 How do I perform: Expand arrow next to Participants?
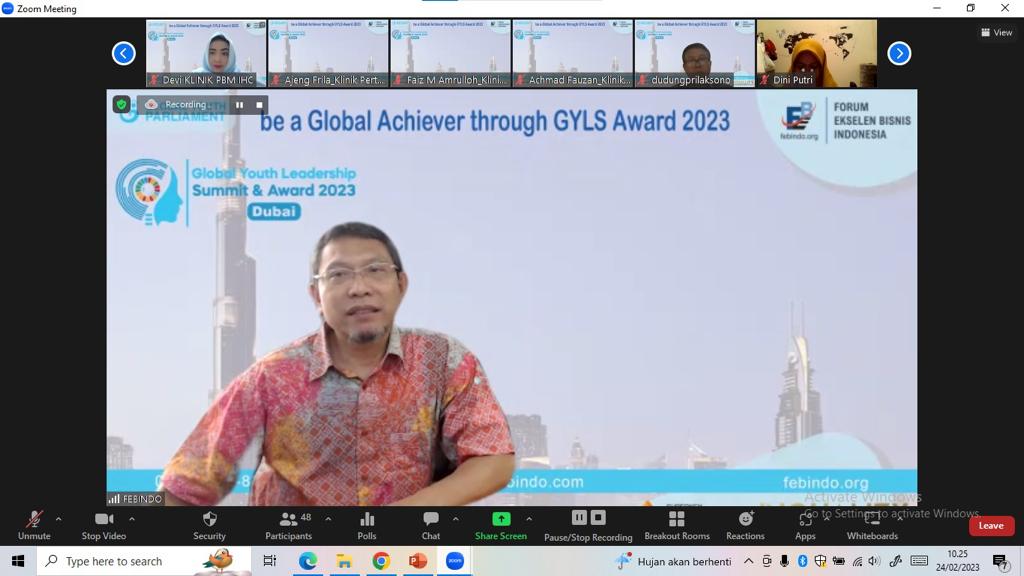click(328, 519)
